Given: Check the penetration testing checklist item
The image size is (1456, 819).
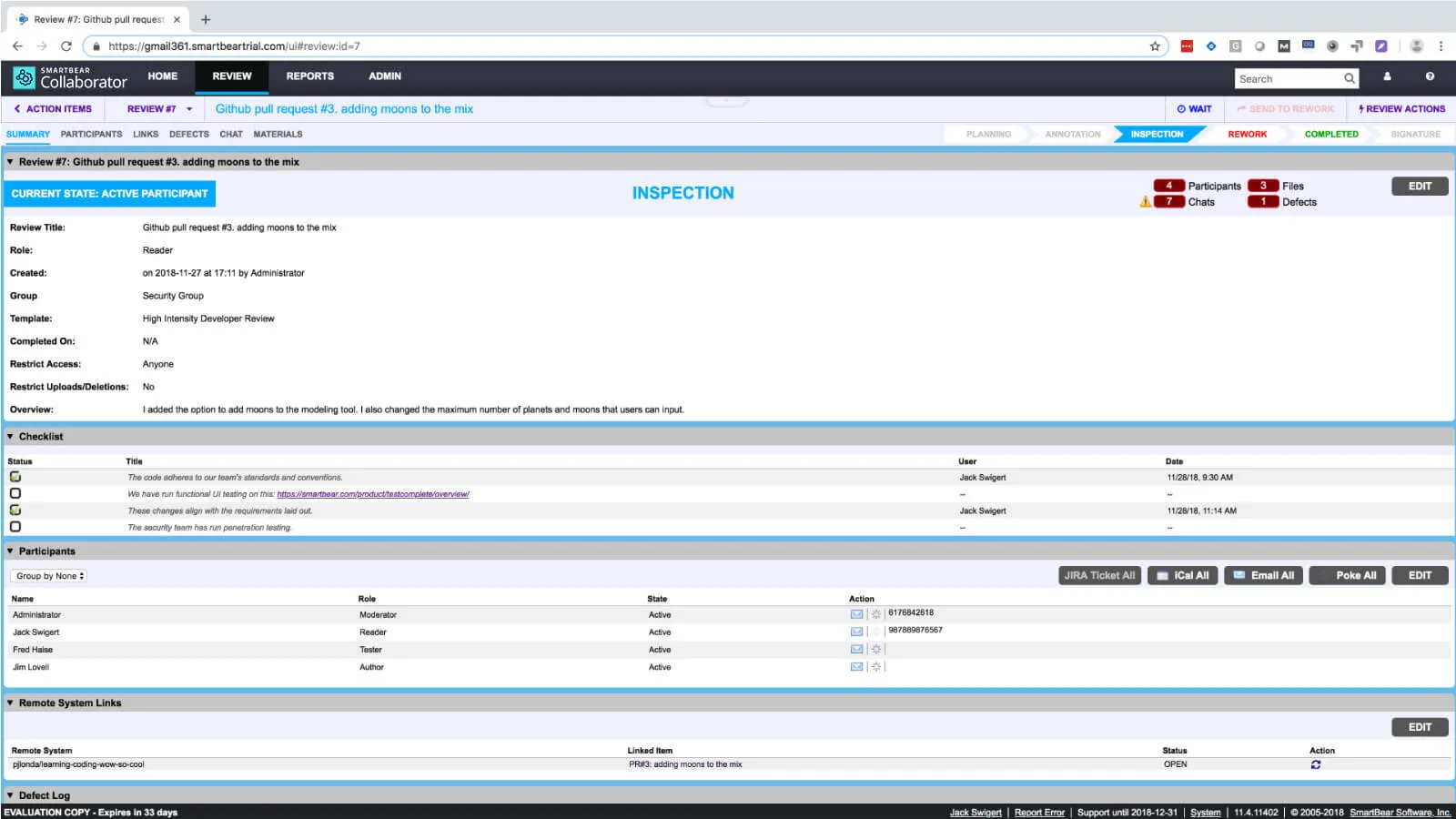Looking at the screenshot, I should tap(15, 526).
